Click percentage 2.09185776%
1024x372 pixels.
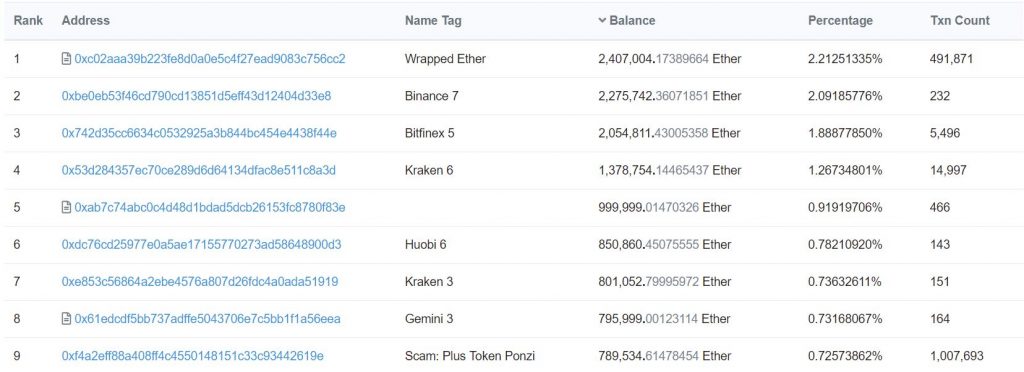pyautogui.click(x=846, y=96)
